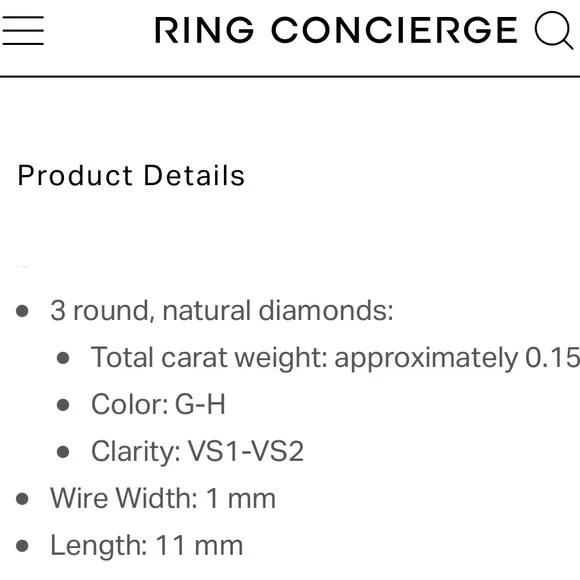580x580 pixels.
Task: Click bullet beside Total carat weight
Action: click(63, 358)
